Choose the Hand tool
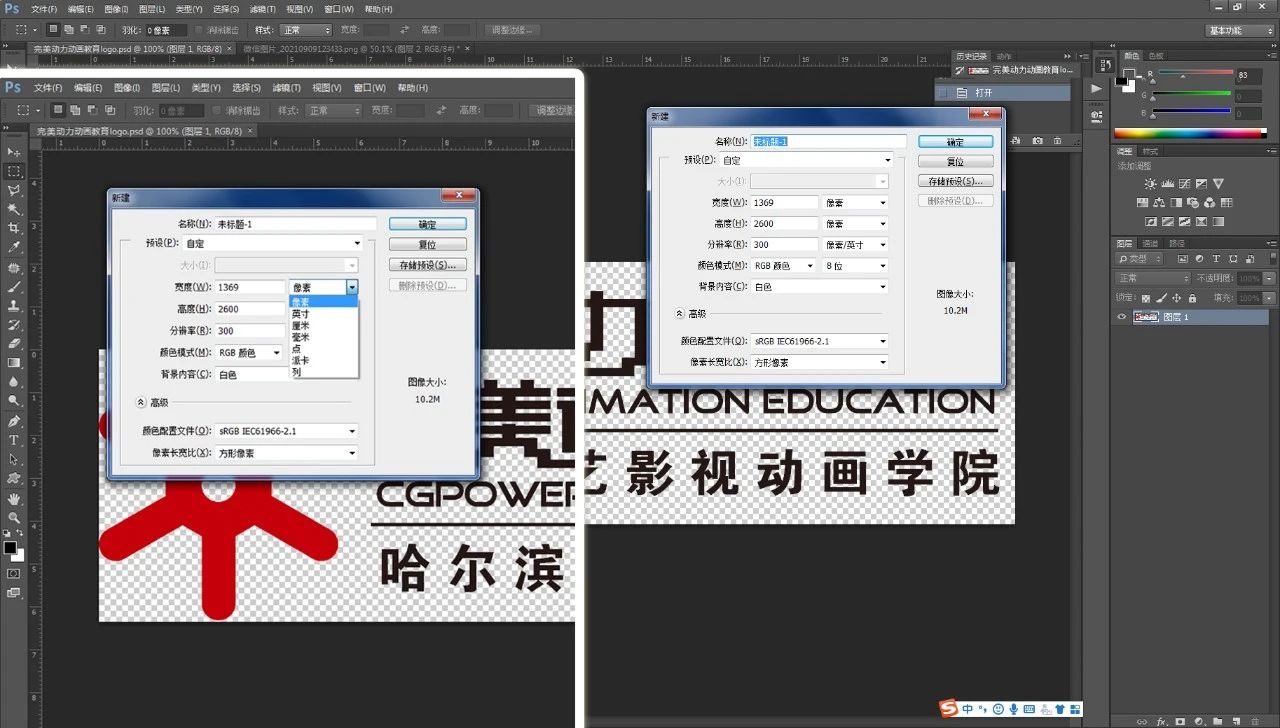 pos(14,498)
